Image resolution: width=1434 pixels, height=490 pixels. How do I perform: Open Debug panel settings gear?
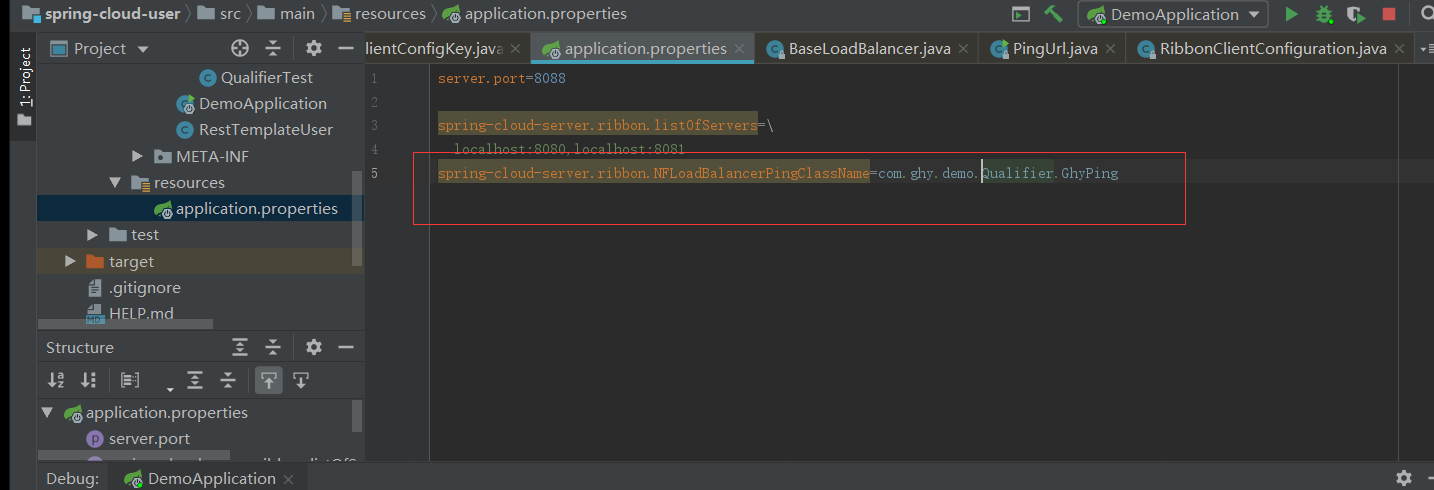(x=1403, y=478)
